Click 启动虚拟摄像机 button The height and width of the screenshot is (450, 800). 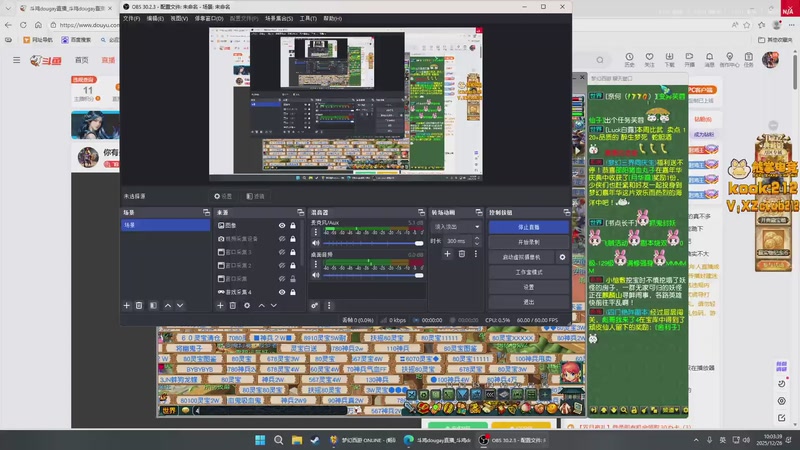pyautogui.click(x=521, y=257)
